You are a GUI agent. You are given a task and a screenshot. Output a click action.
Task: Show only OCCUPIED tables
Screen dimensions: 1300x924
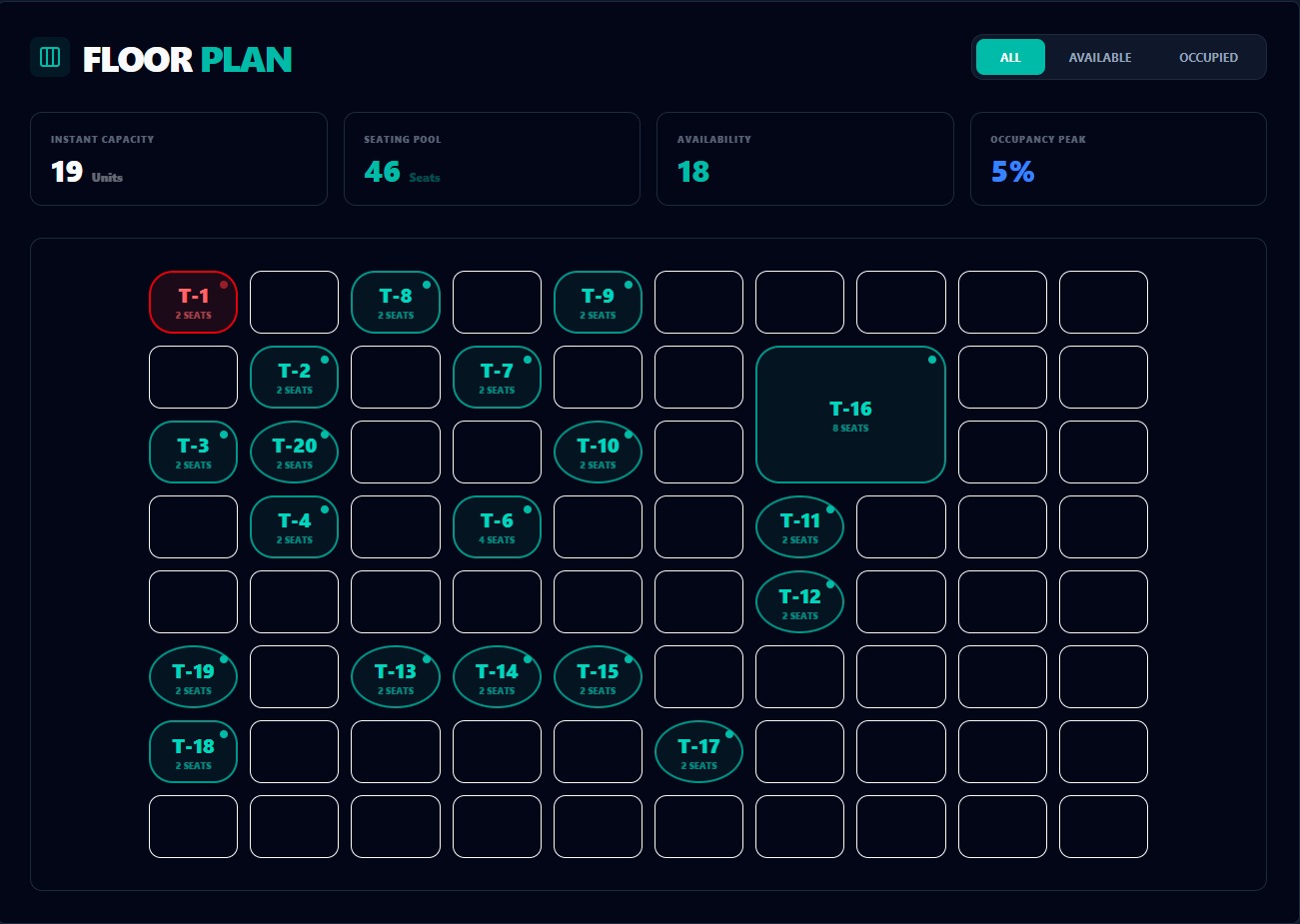1207,57
